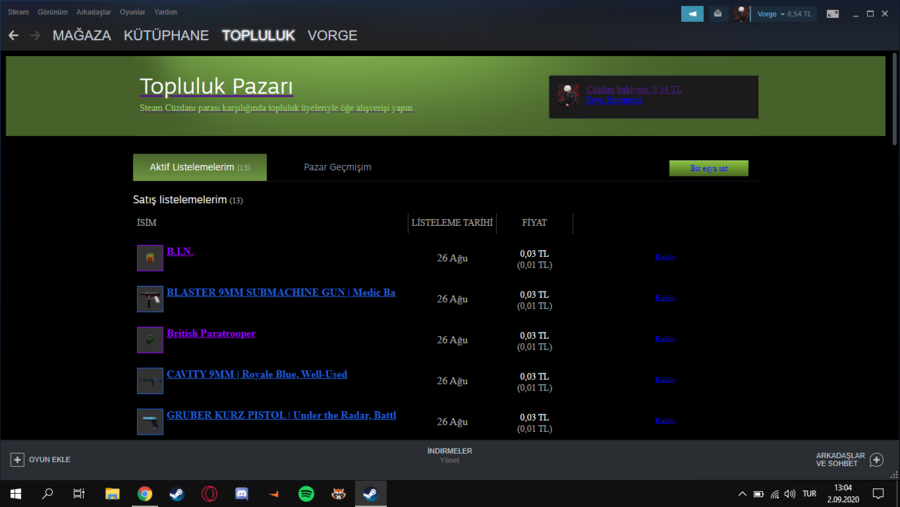
Task: Open the notifications inbox icon
Action: [x=717, y=14]
